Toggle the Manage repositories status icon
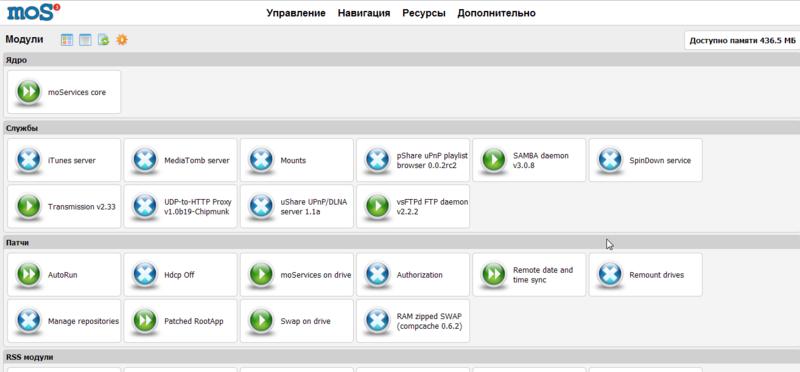 (x=29, y=321)
